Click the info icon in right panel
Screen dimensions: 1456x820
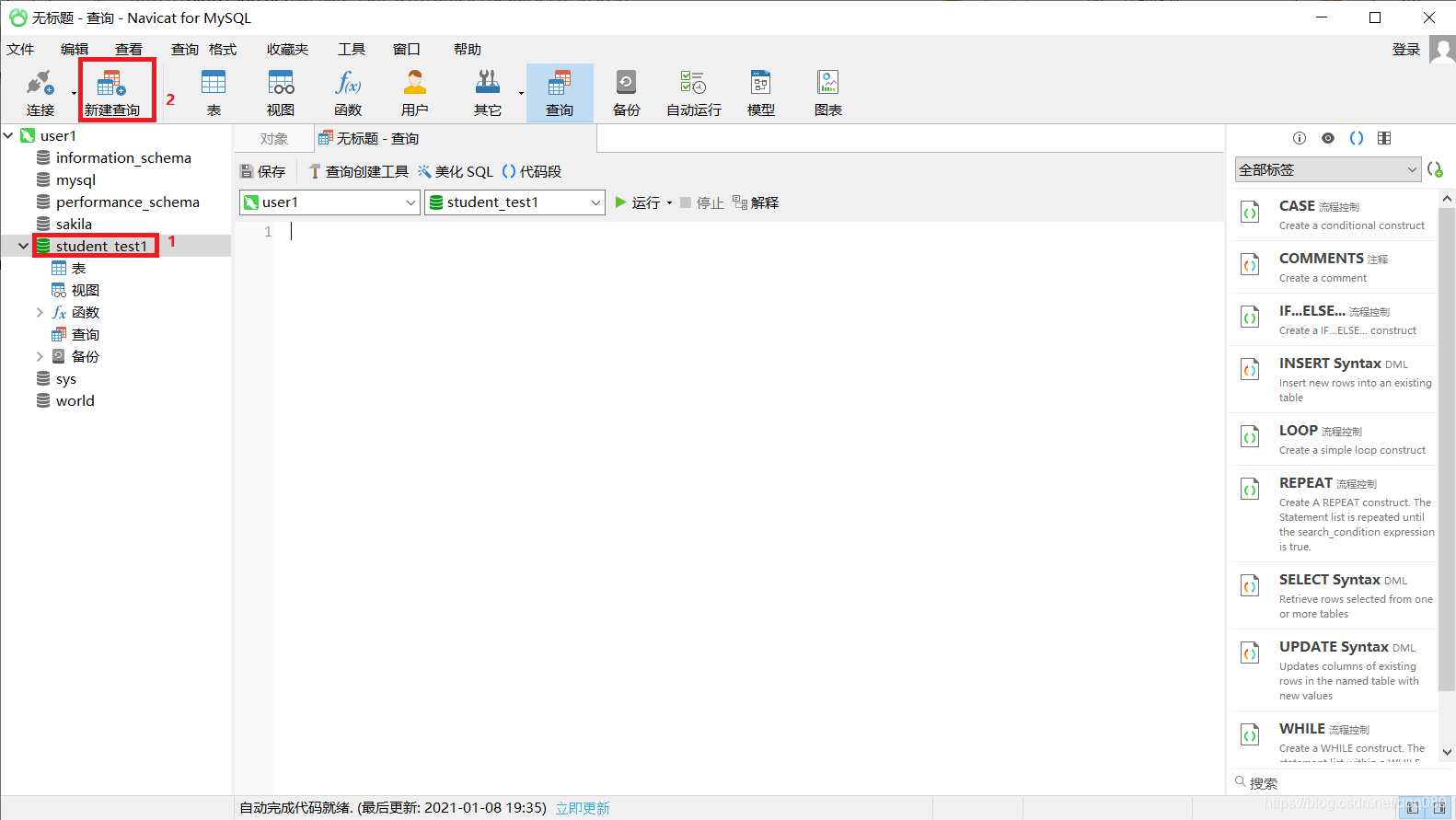click(1300, 138)
